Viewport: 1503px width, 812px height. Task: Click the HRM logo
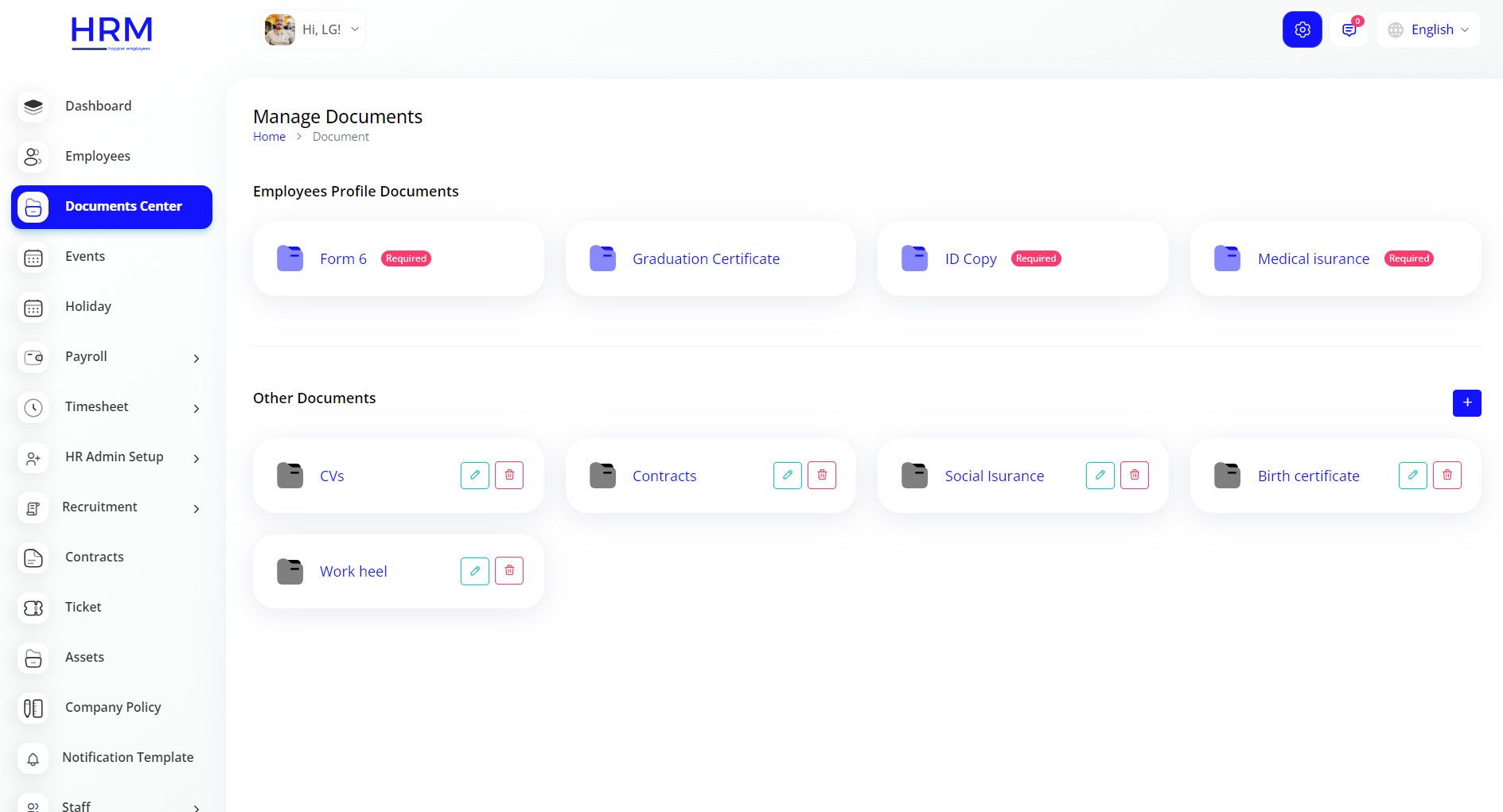[111, 32]
